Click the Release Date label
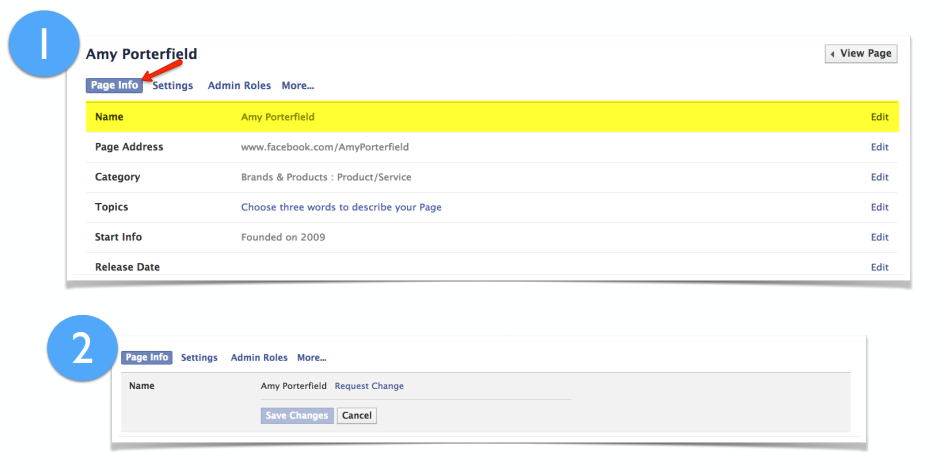Screen dimensions: 944x474 (127, 267)
